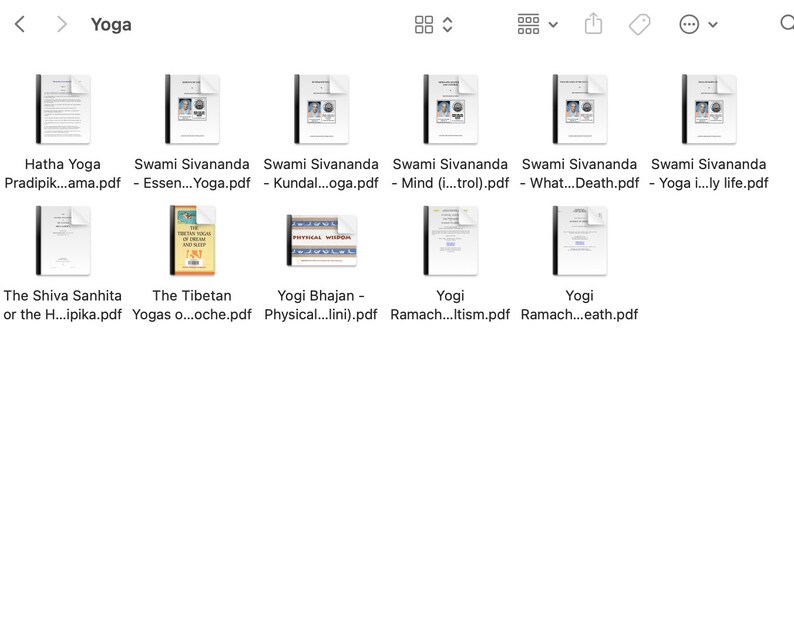Select Yogi Ramach...ltism.pdf file icon

point(451,241)
